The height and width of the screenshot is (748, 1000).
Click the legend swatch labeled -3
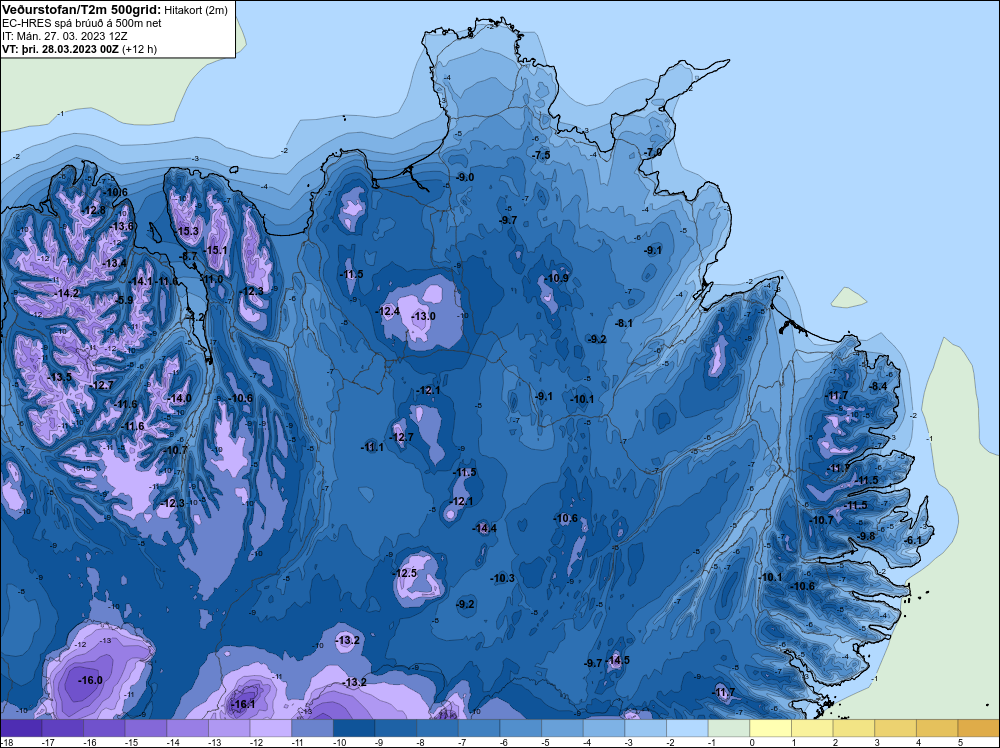(645, 728)
